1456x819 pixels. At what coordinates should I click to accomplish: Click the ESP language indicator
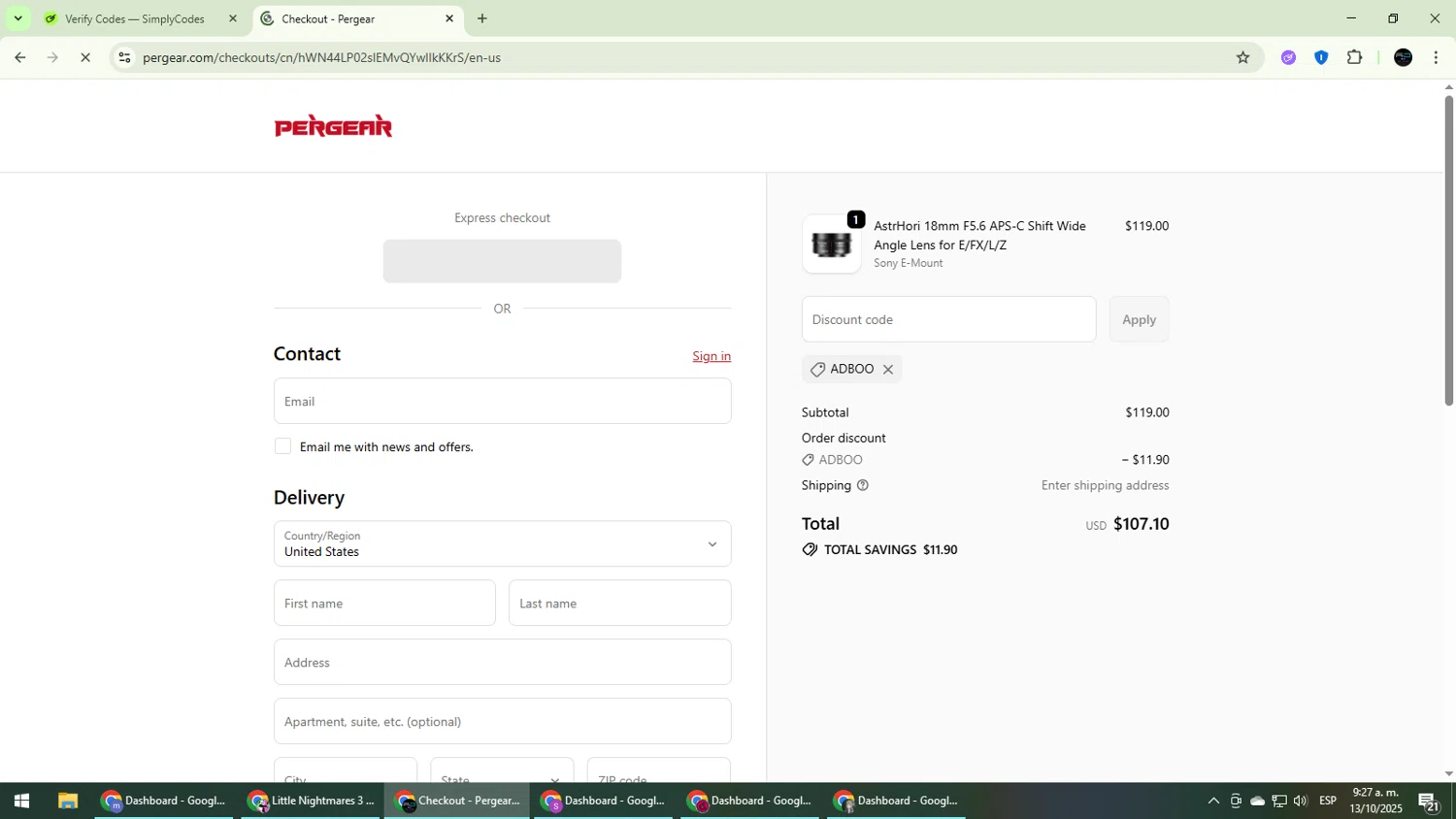[1328, 801]
